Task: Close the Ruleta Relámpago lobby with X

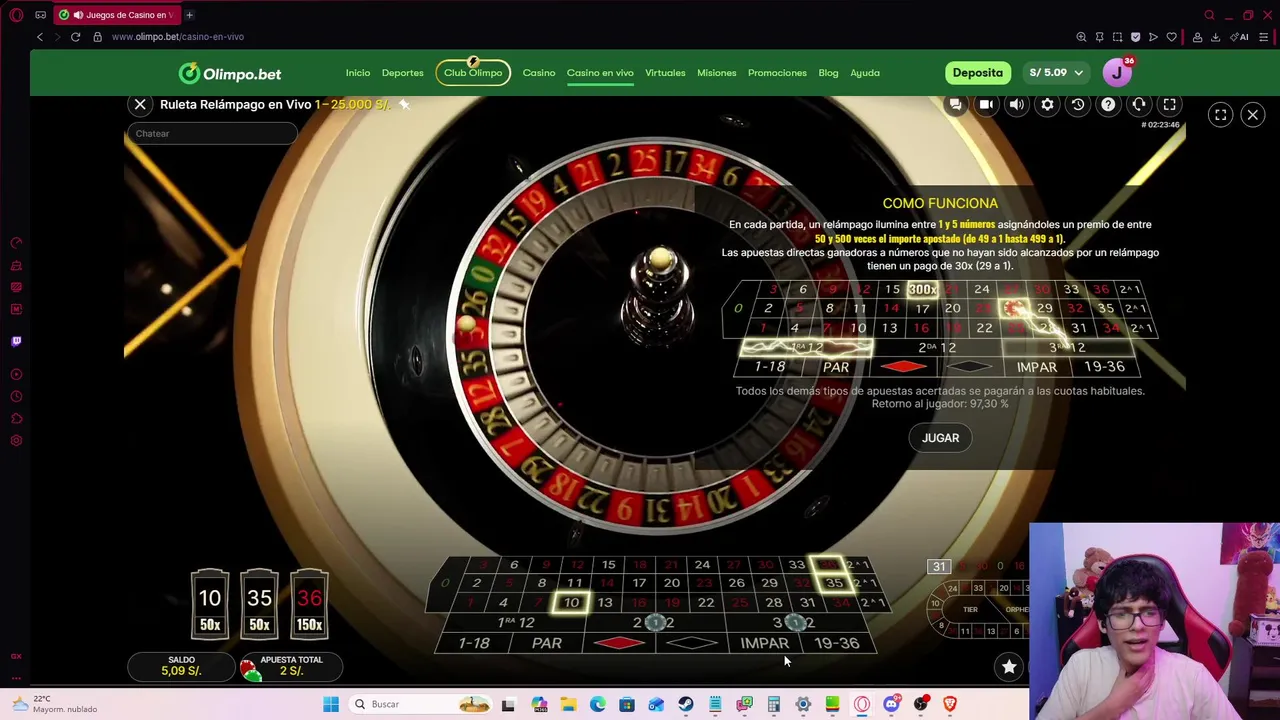Action: (140, 104)
